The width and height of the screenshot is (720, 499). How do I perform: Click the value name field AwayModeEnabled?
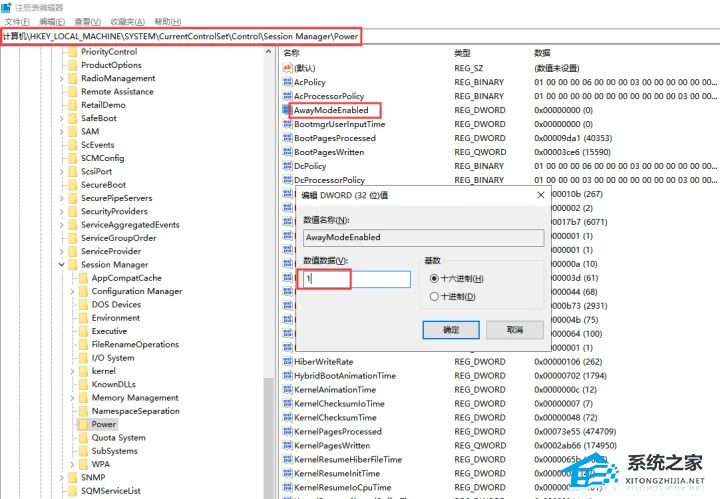423,237
